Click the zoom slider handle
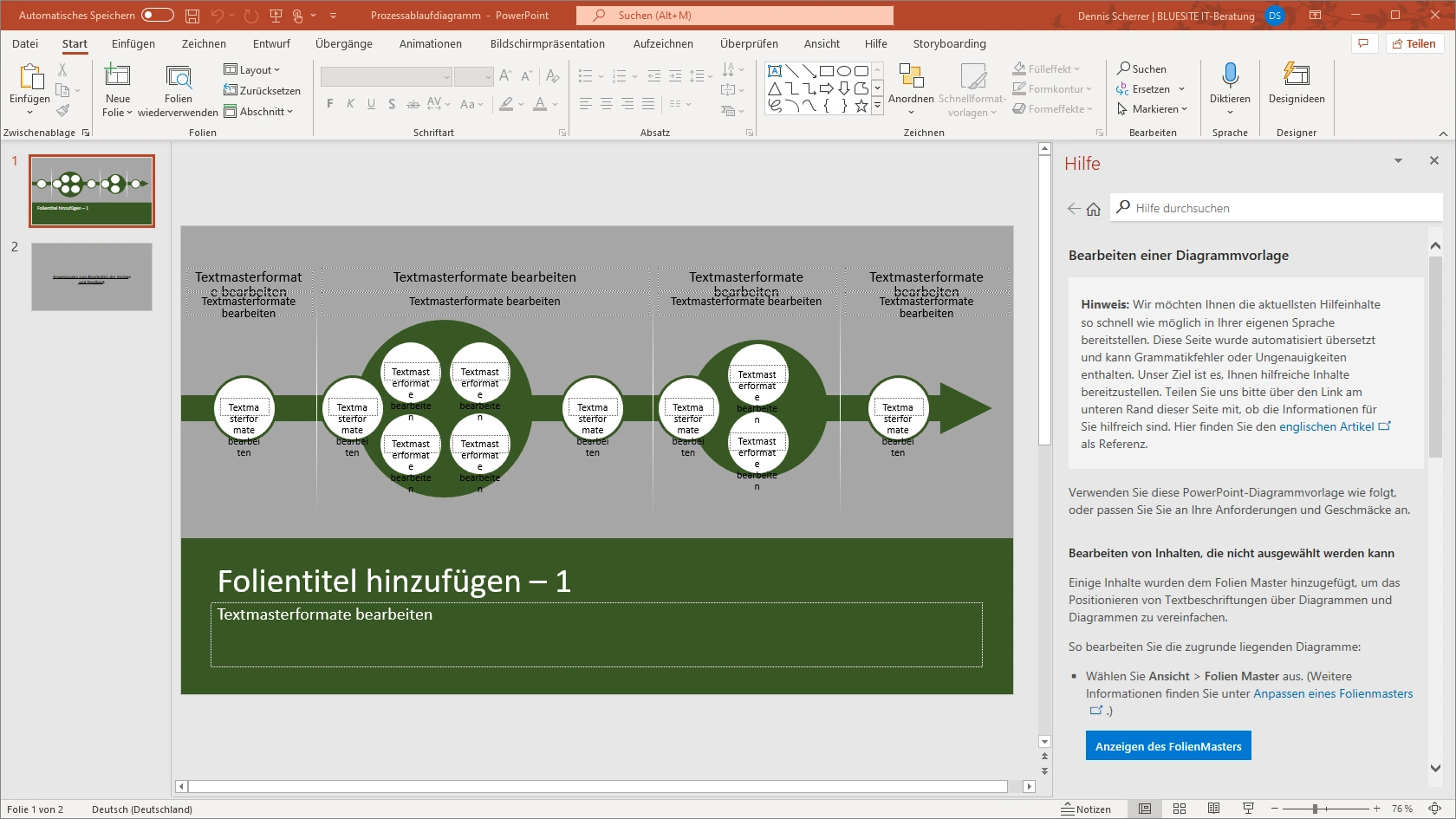Image resolution: width=1456 pixels, height=819 pixels. click(1315, 809)
